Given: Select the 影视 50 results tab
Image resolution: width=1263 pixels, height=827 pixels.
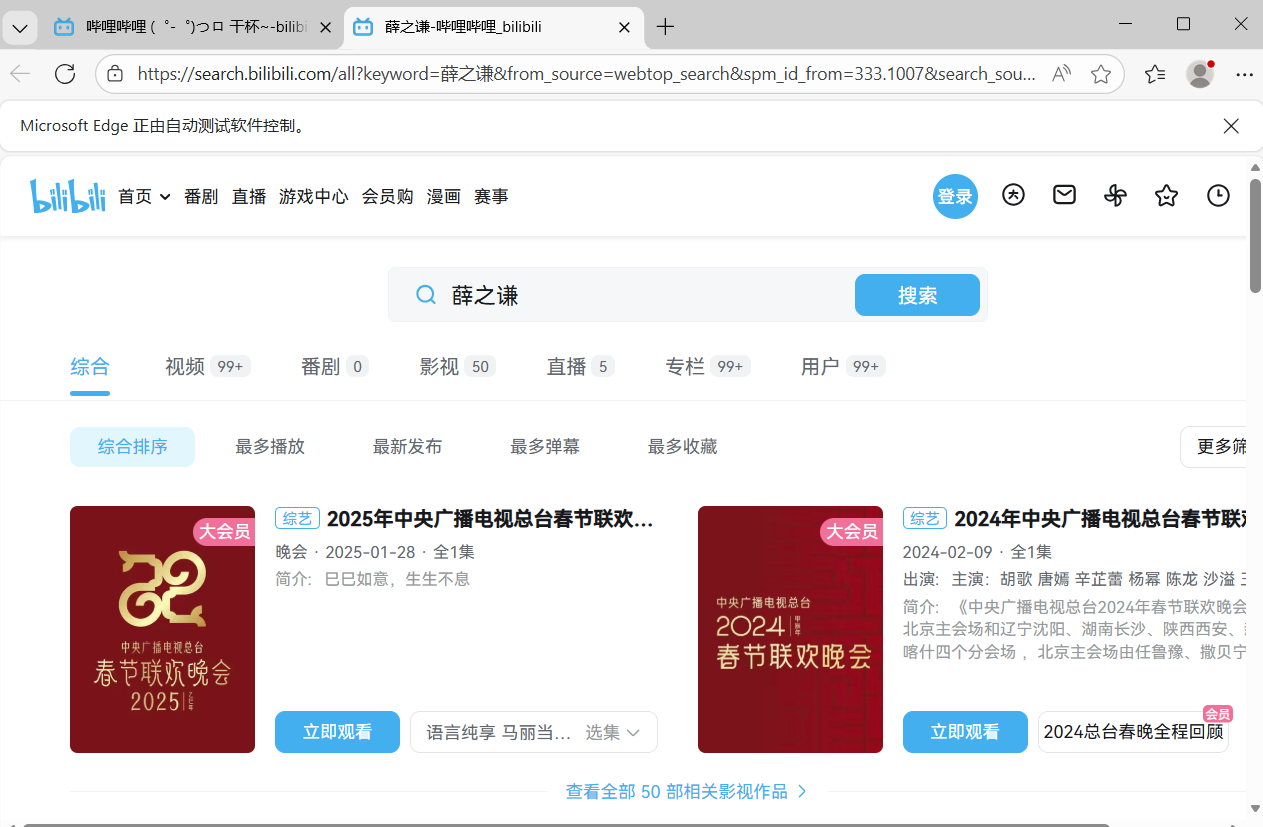Looking at the screenshot, I should pos(458,367).
